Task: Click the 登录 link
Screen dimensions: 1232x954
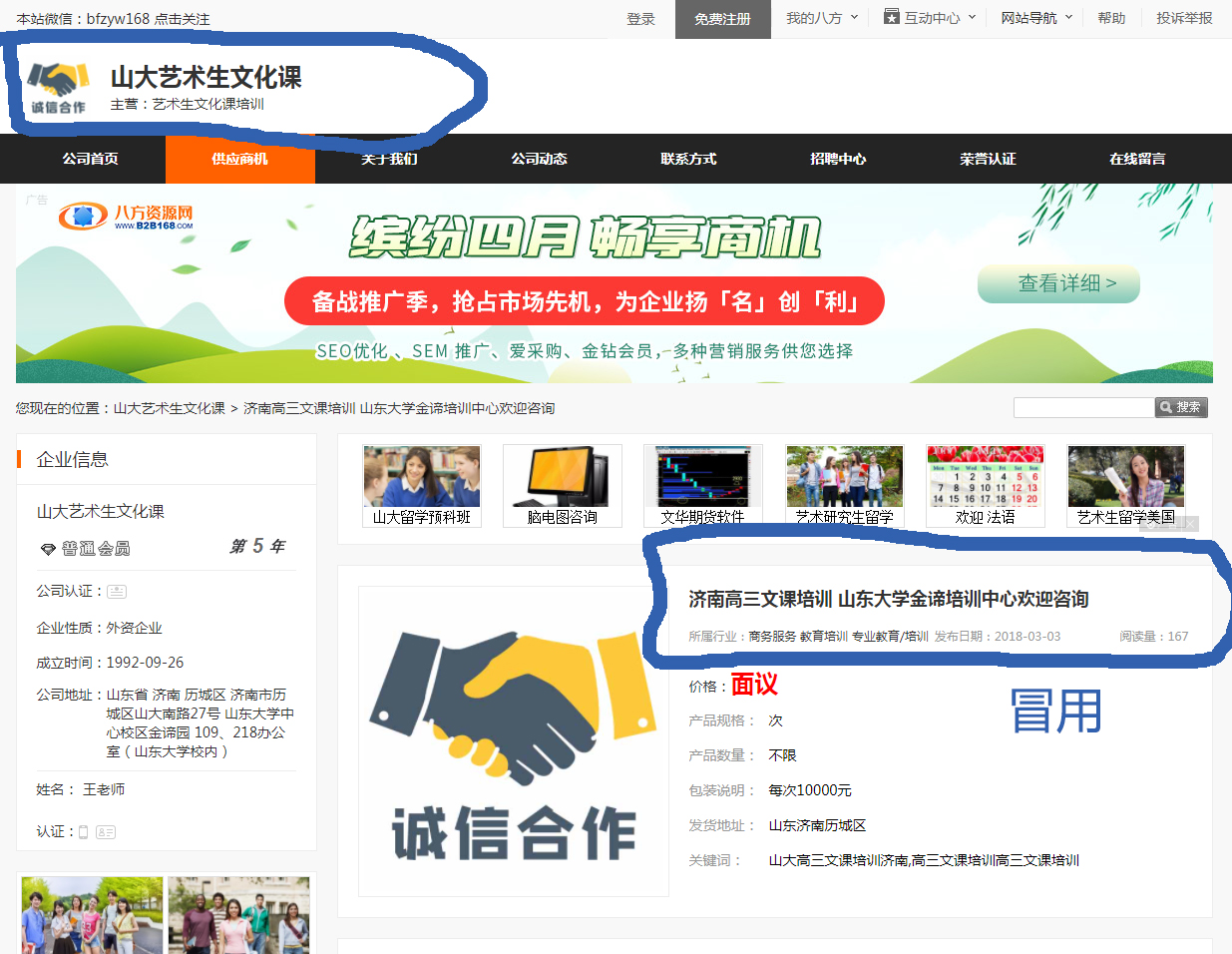Action: point(641,19)
